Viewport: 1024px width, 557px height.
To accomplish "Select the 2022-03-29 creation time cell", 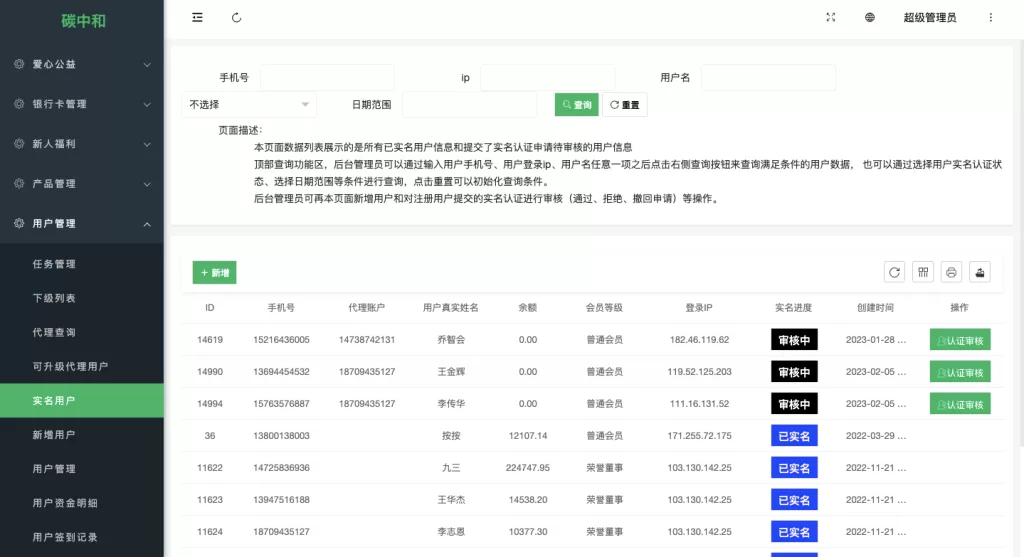I will point(876,436).
